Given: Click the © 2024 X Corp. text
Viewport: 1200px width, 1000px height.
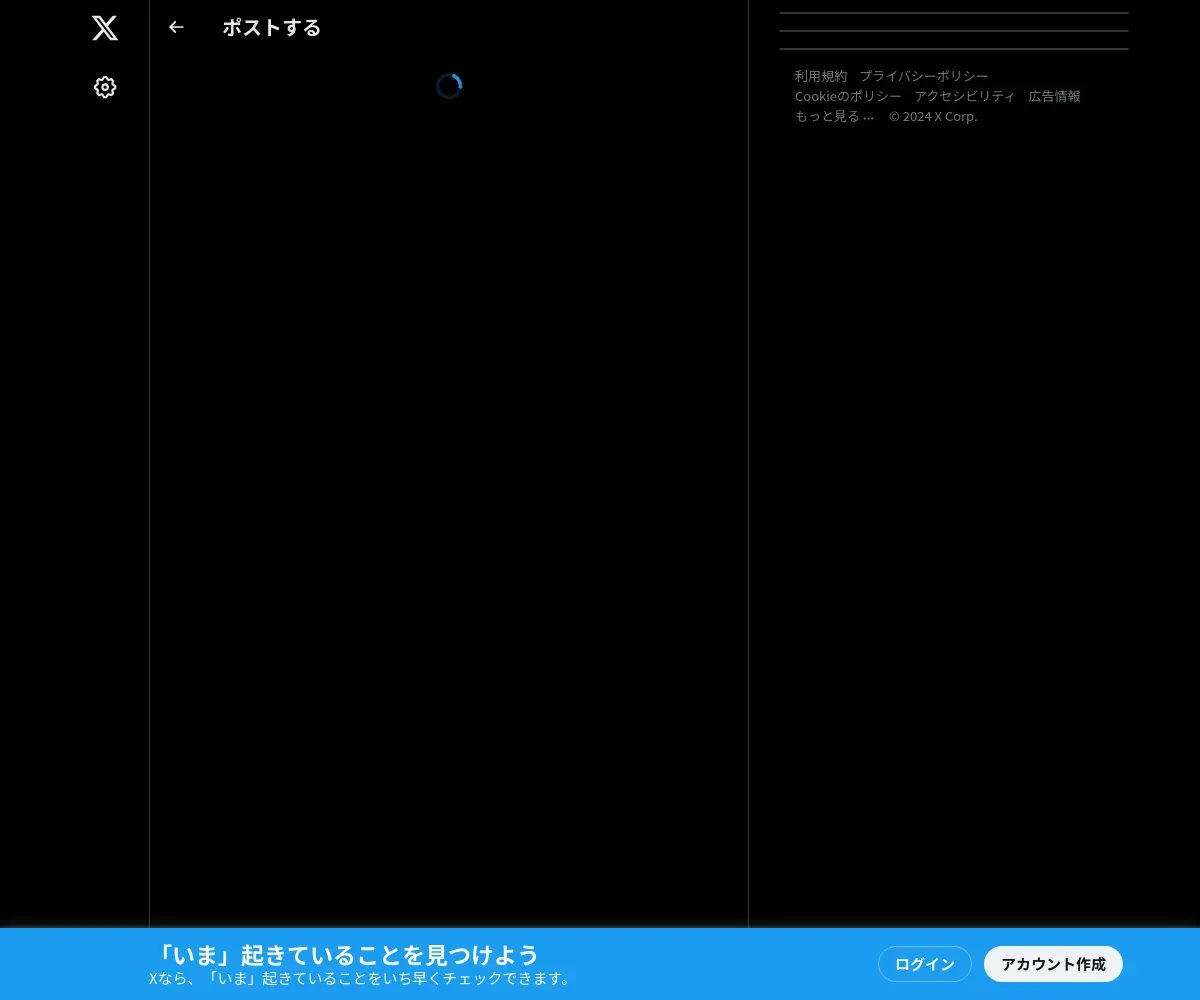Looking at the screenshot, I should [x=933, y=116].
